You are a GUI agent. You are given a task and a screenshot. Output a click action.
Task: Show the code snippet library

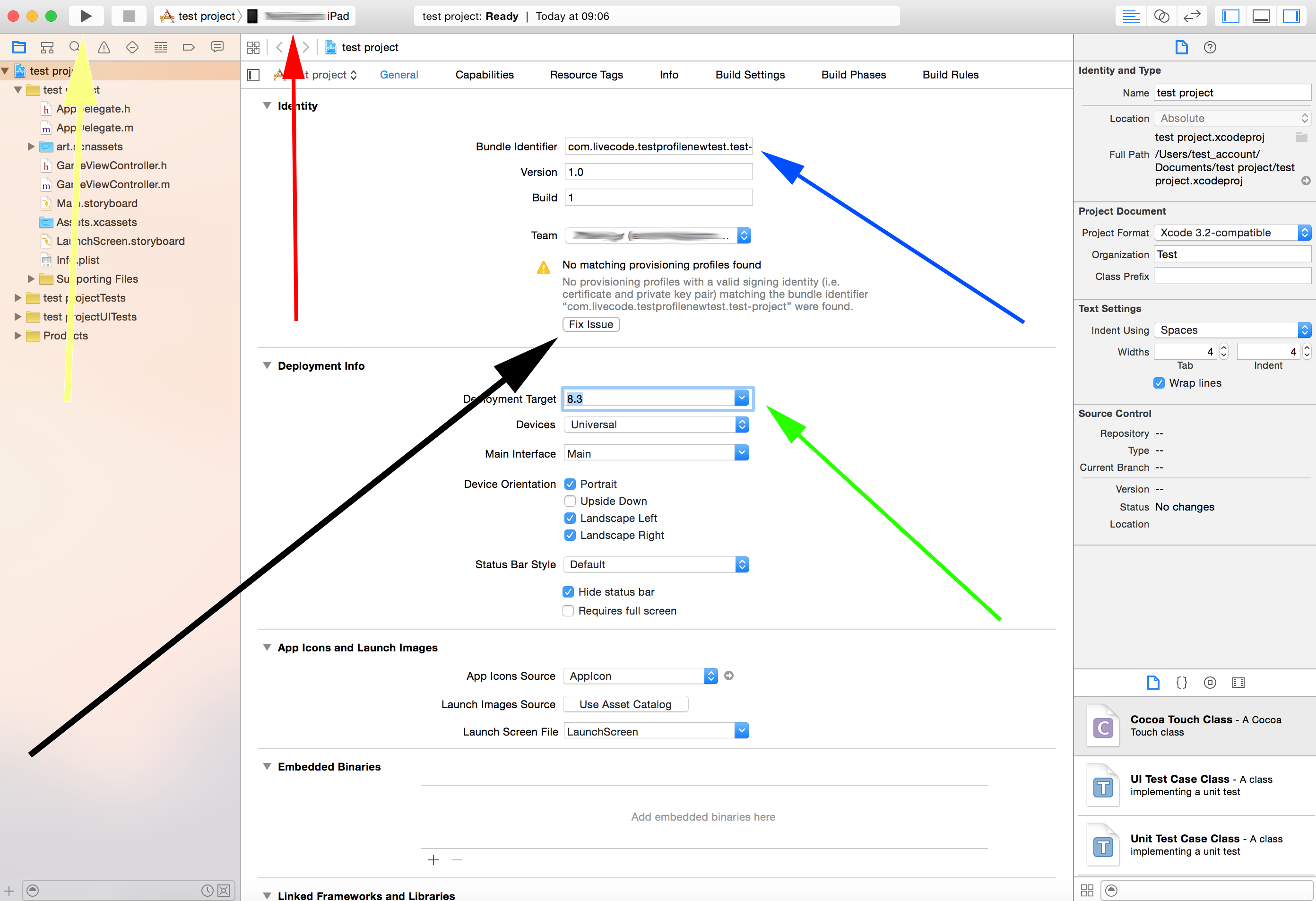pyautogui.click(x=1181, y=683)
